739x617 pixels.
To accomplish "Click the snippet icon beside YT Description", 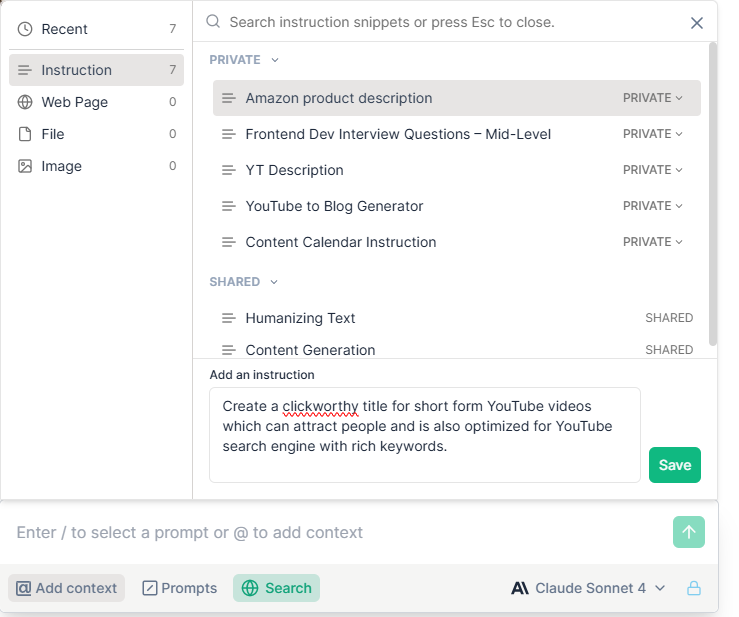I will point(229,170).
